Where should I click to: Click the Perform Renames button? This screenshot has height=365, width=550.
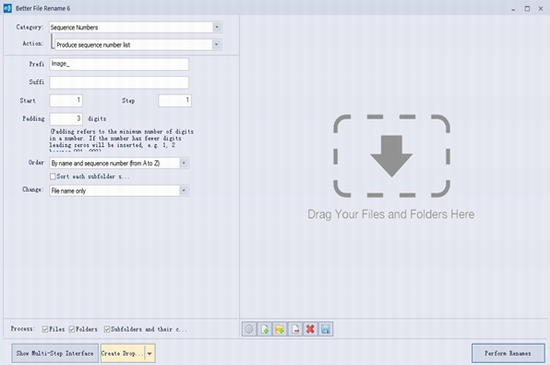point(508,353)
